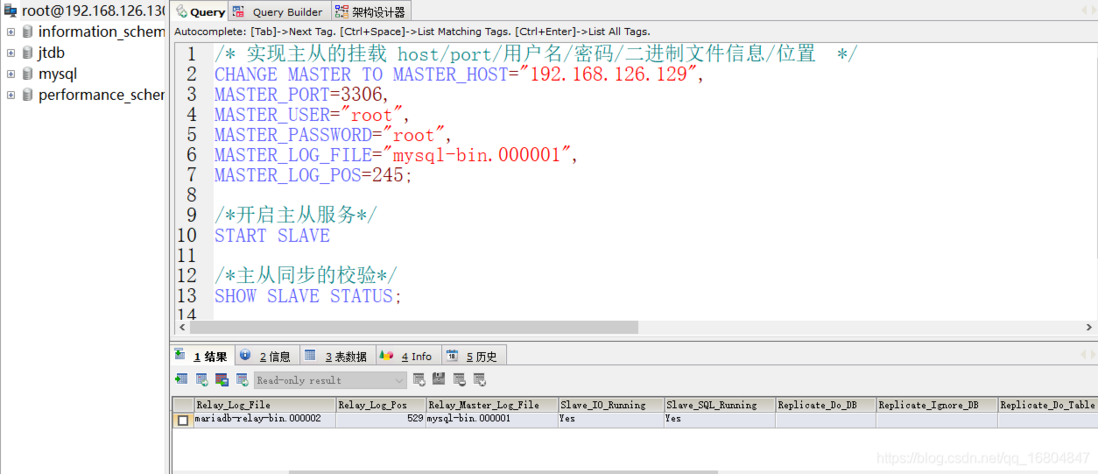Click the MASTER_PORT=3306 line

click(301, 95)
